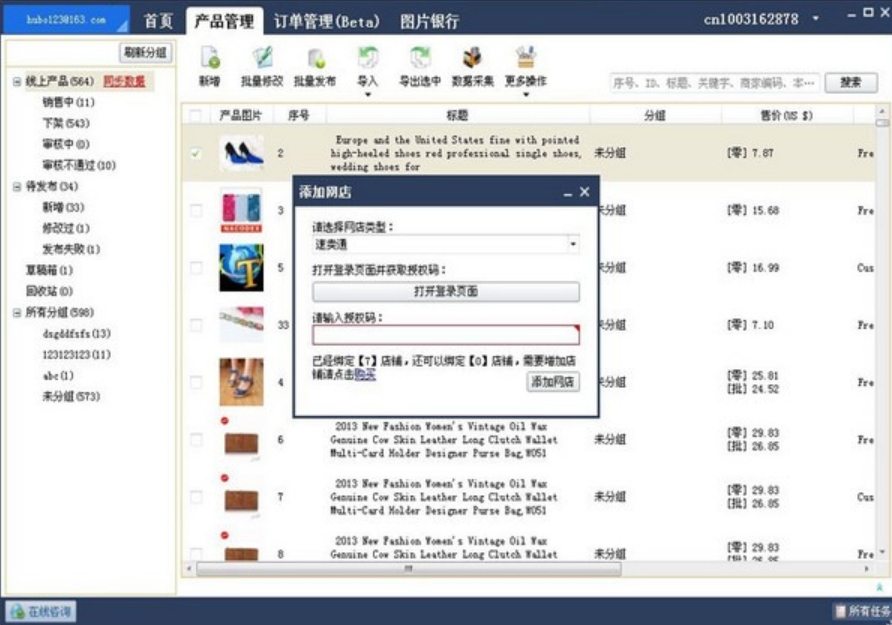Screen dimensions: 892x625
Task: Open the blue high-heel shoes thumbnail
Action: click(x=242, y=154)
